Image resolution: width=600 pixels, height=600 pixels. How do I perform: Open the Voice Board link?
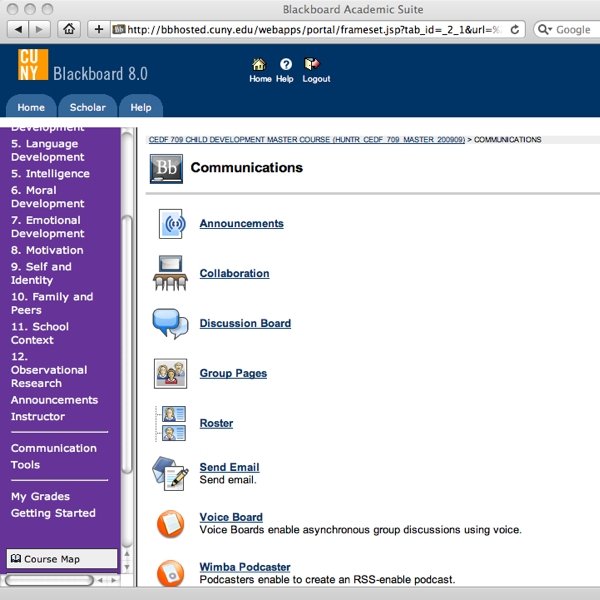point(231,517)
